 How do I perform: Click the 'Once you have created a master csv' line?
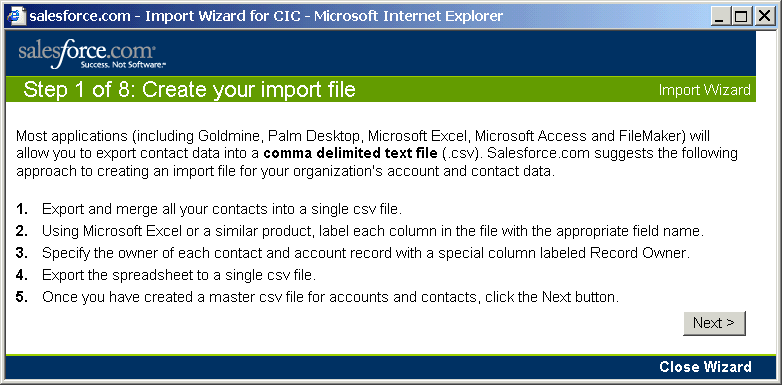[331, 298]
